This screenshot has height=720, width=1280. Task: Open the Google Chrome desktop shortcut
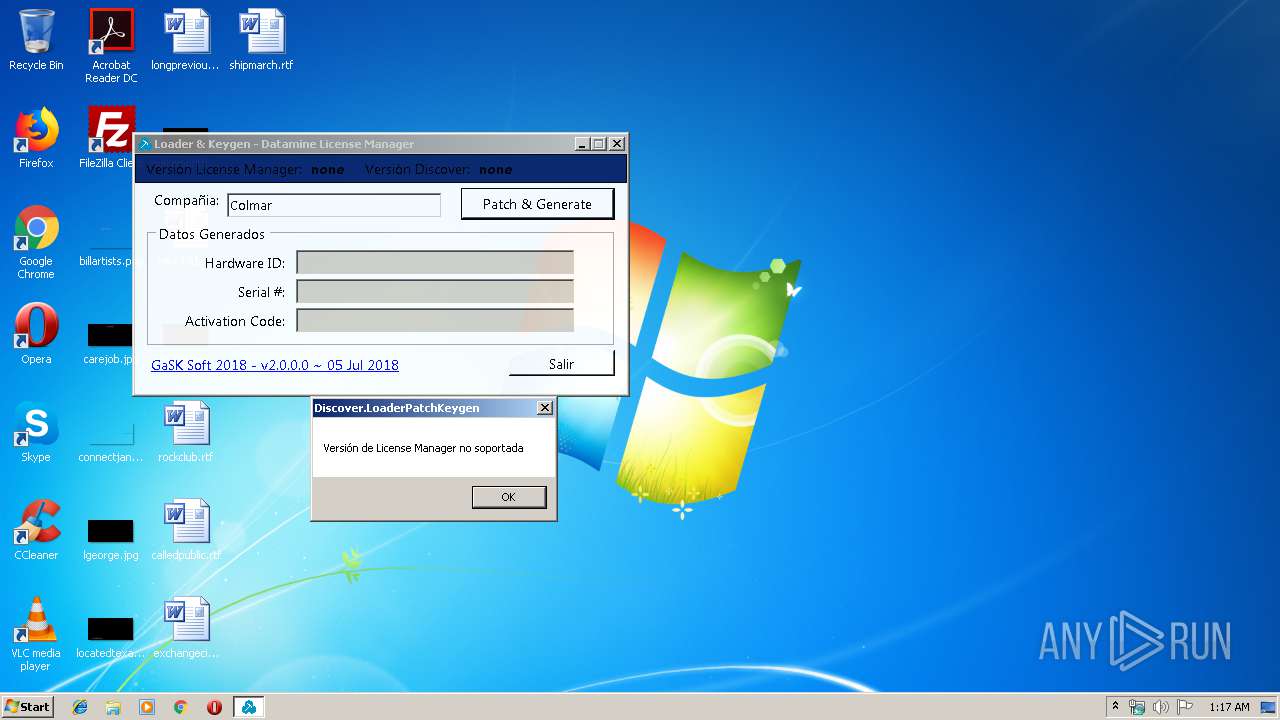coord(36,242)
